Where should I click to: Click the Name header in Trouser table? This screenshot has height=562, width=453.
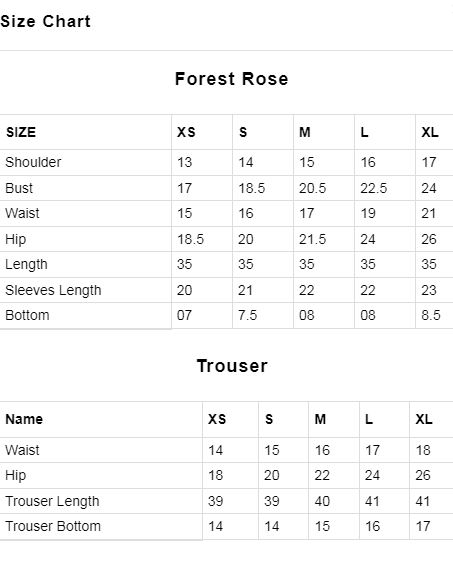click(24, 419)
